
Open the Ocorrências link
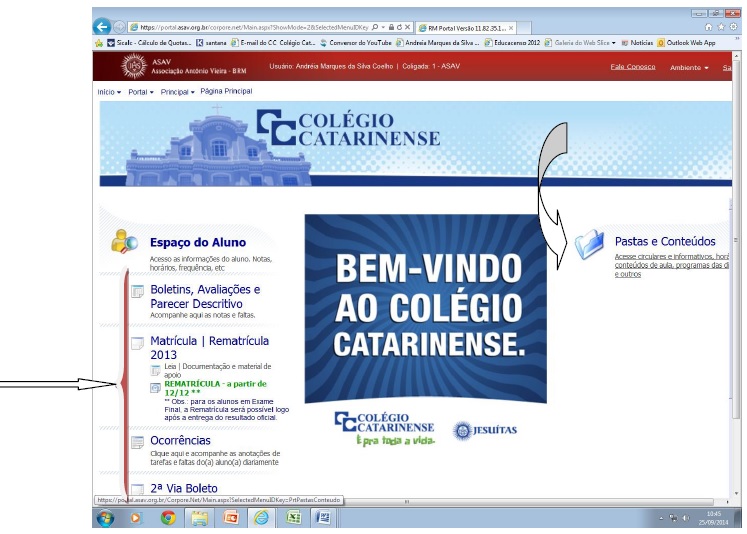pyautogui.click(x=180, y=441)
